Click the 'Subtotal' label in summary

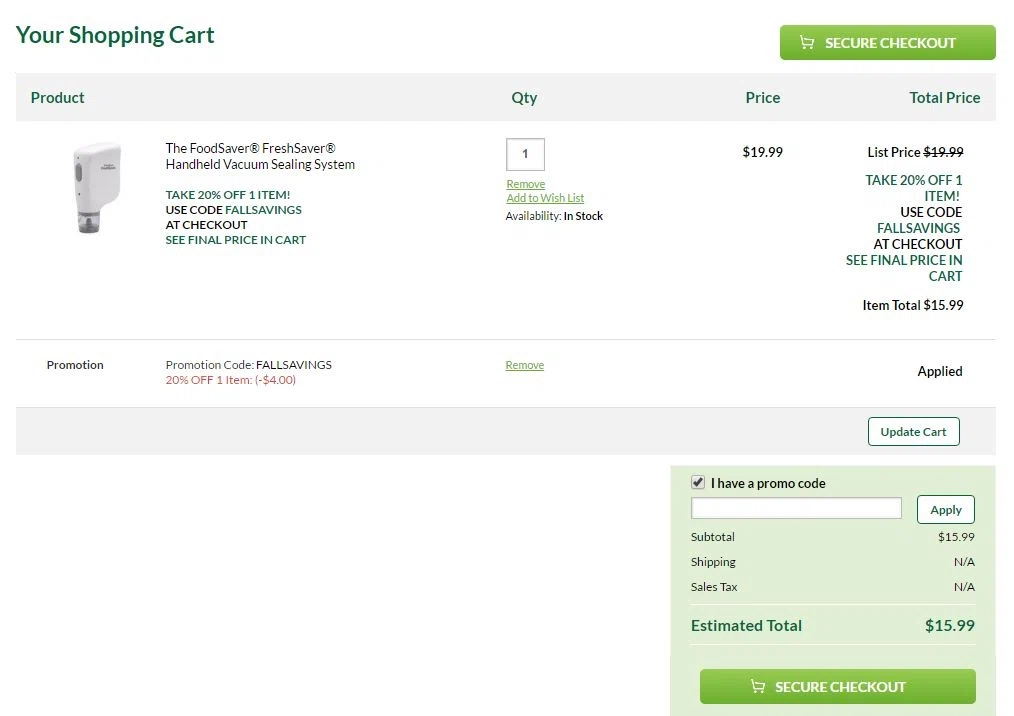click(713, 537)
